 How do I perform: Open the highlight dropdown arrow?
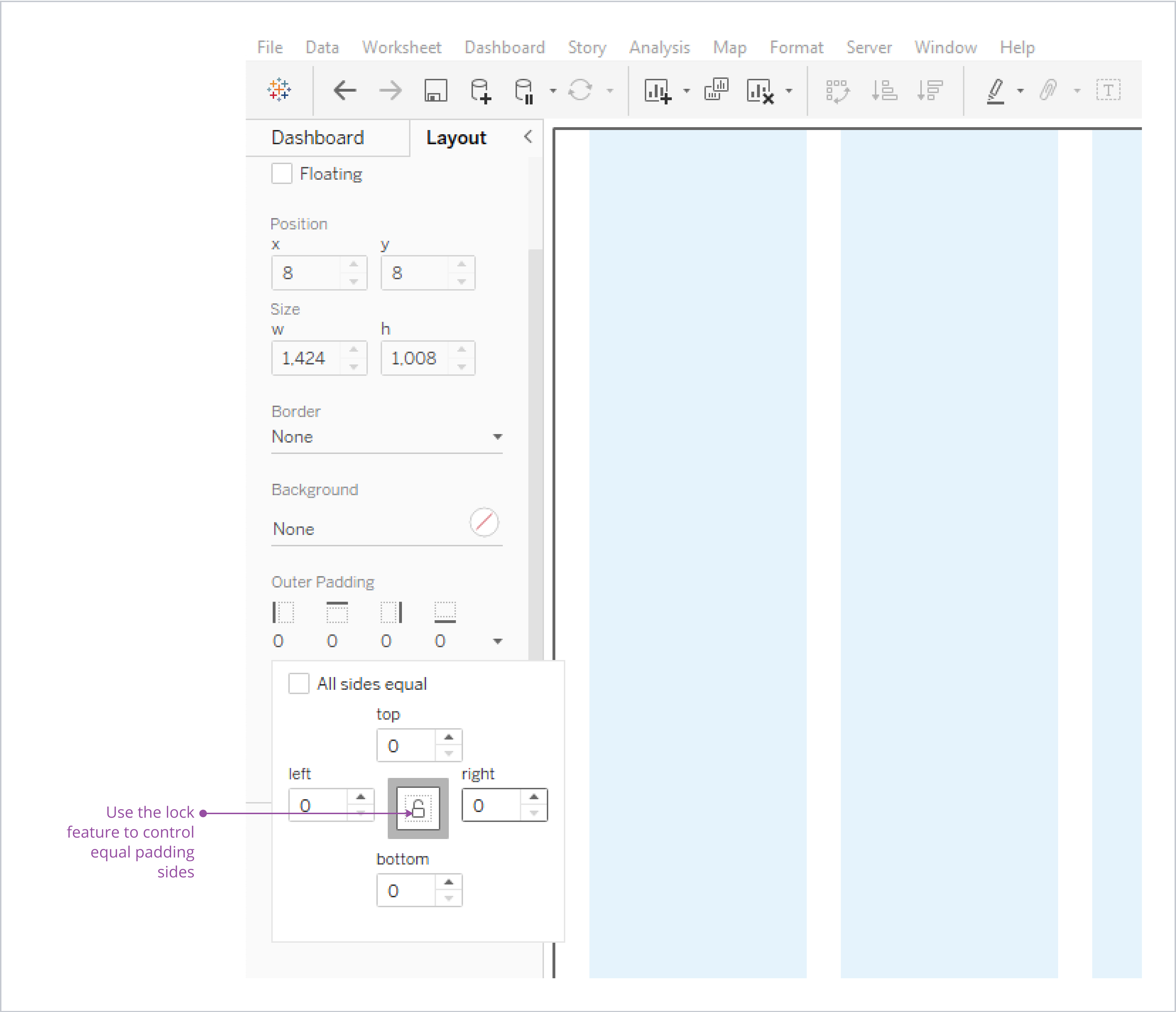[x=1020, y=91]
